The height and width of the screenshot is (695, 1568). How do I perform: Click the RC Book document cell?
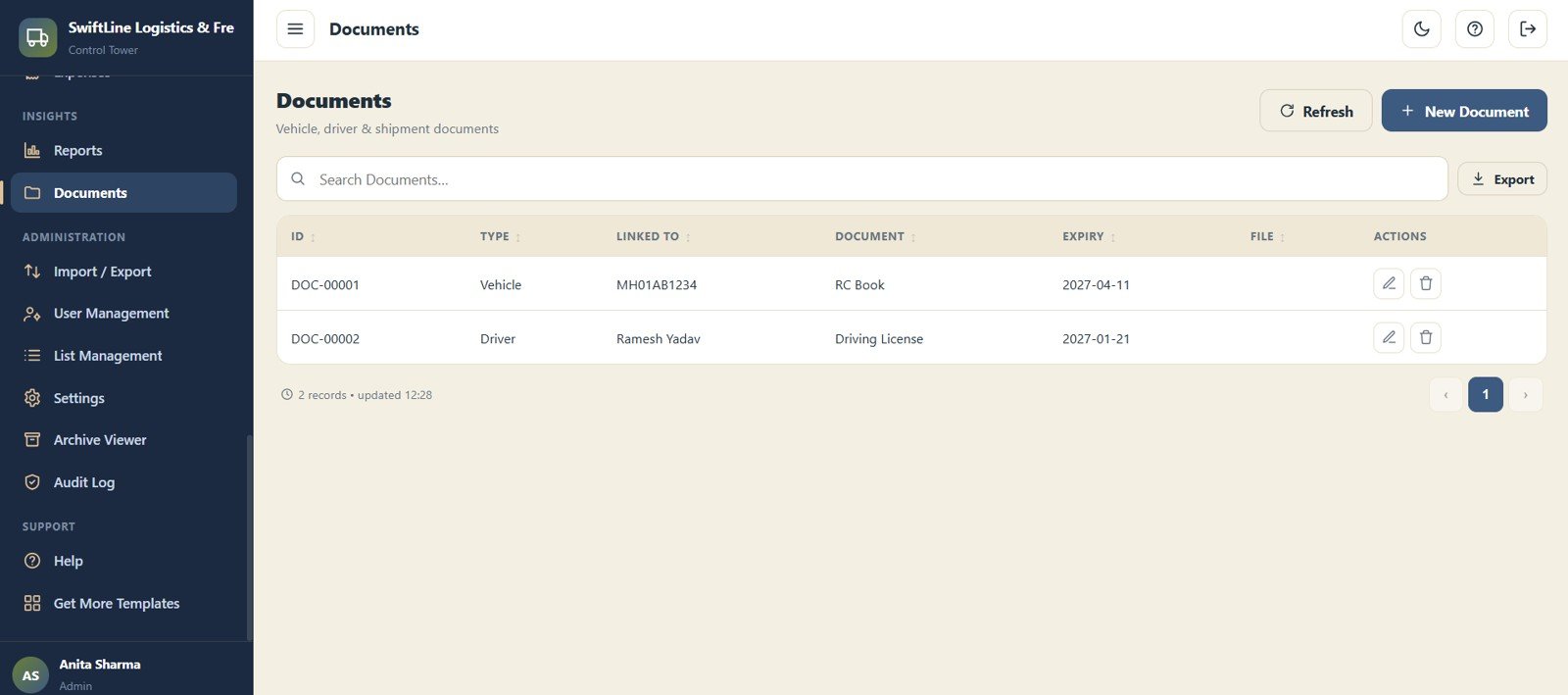pos(859,284)
